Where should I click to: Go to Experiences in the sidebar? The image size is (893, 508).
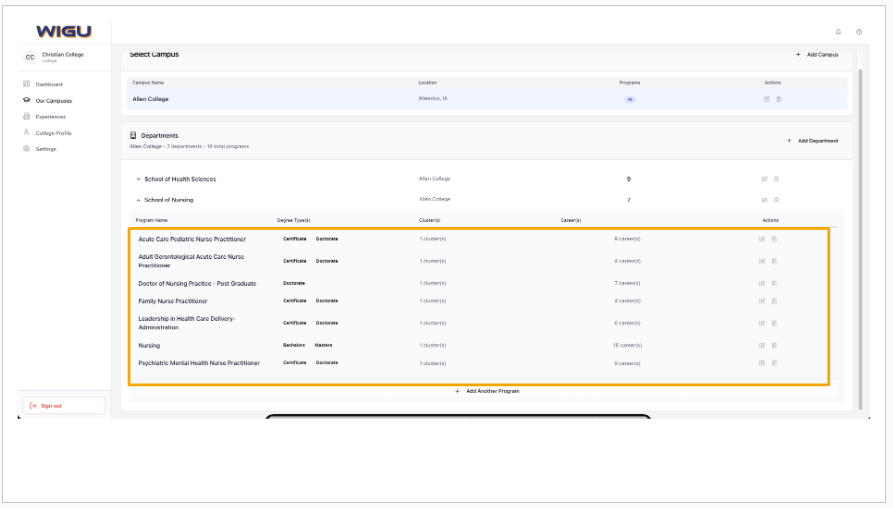(50, 116)
